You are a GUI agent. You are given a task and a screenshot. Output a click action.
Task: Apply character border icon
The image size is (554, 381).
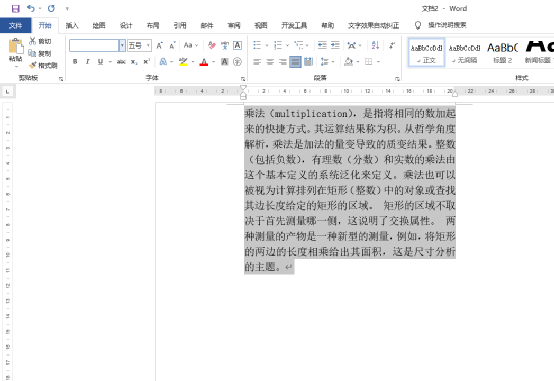[237, 46]
